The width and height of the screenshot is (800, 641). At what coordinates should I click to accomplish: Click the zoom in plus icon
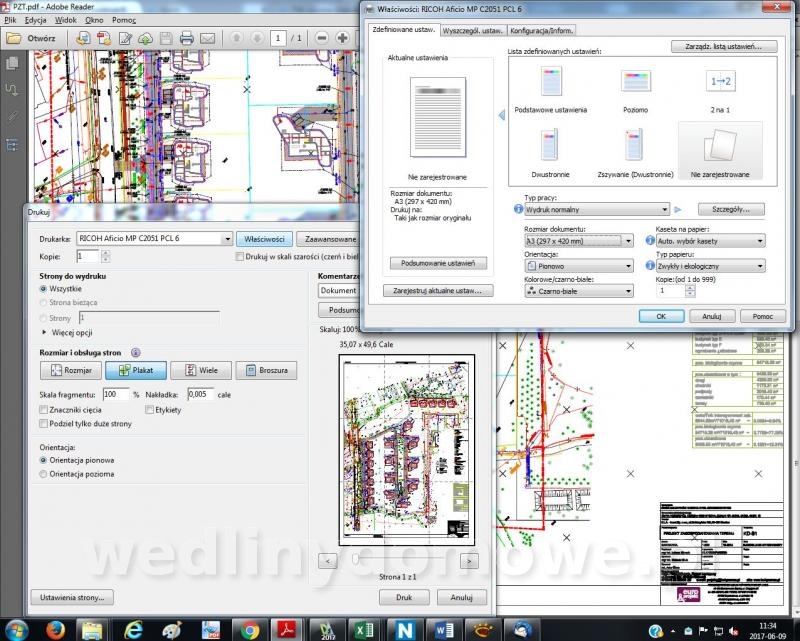pyautogui.click(x=342, y=38)
